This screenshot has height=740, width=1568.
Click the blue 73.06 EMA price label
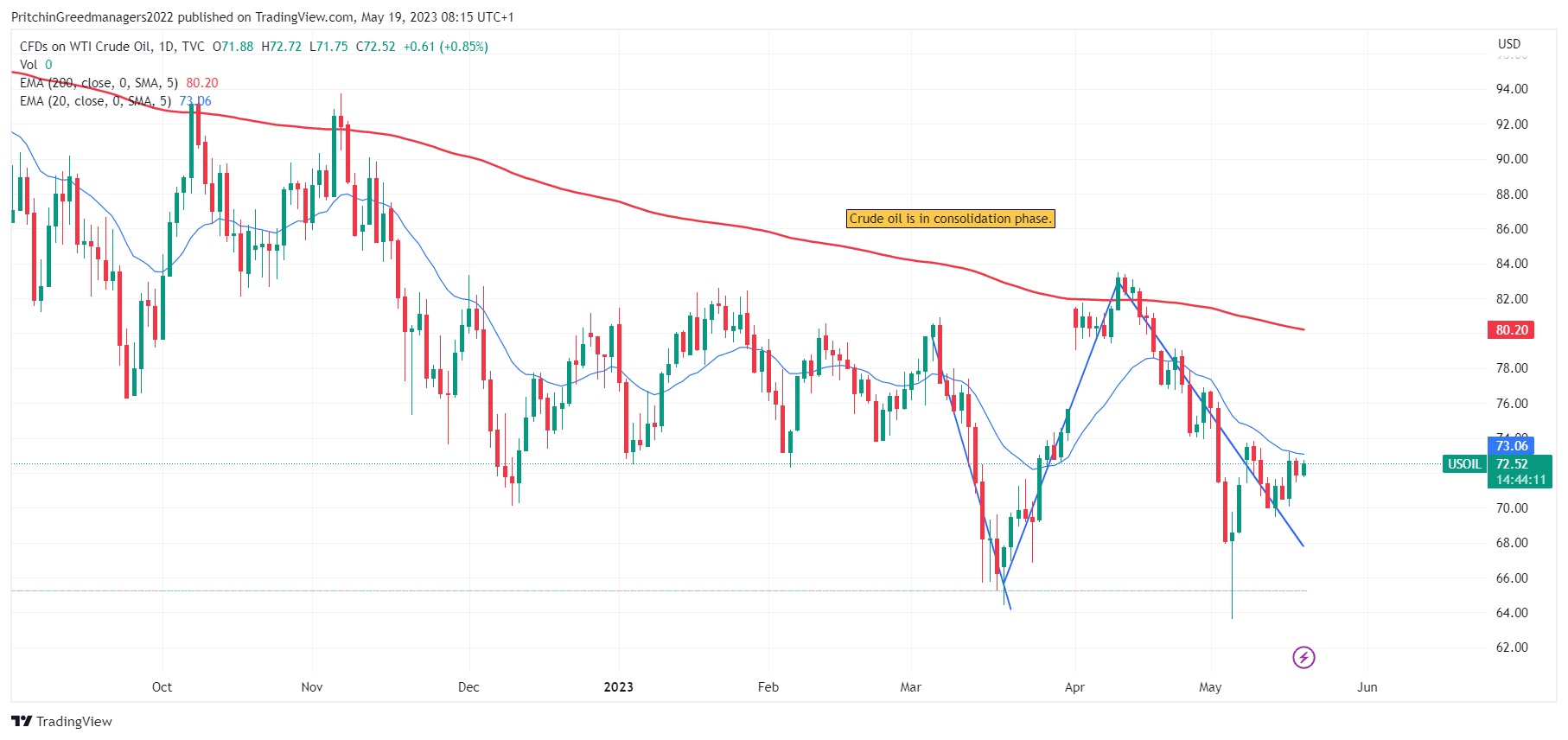pyautogui.click(x=1512, y=446)
